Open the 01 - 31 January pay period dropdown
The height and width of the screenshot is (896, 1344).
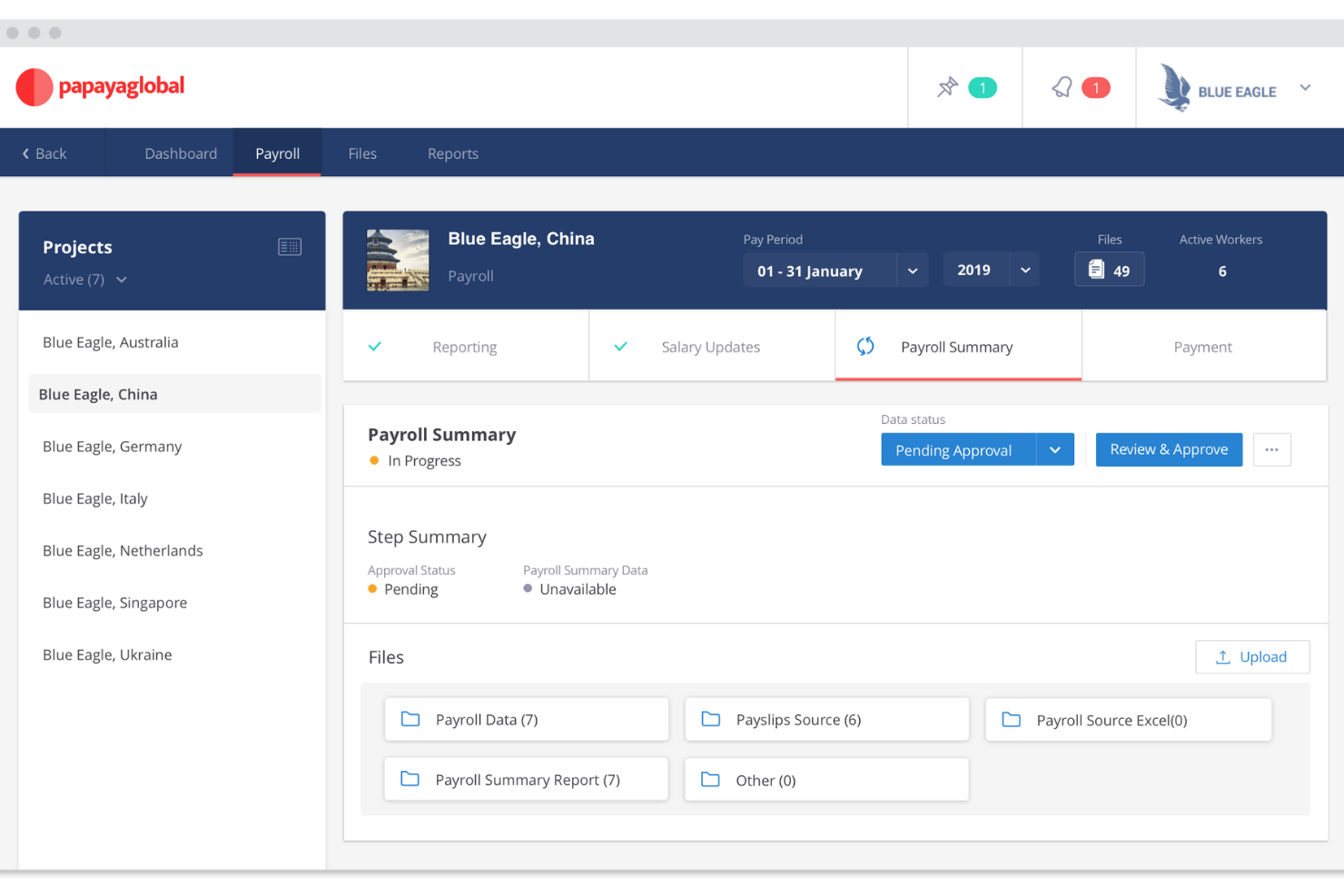(835, 271)
